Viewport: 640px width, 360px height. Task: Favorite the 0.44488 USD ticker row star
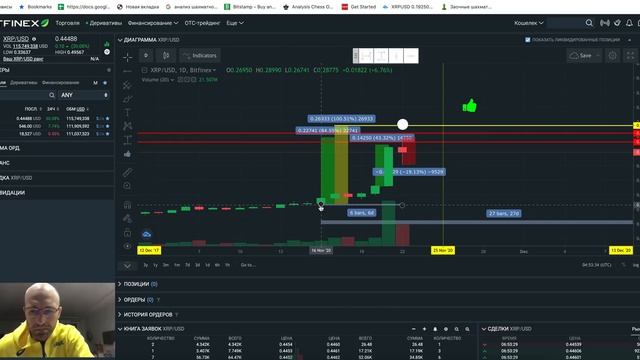point(107,118)
